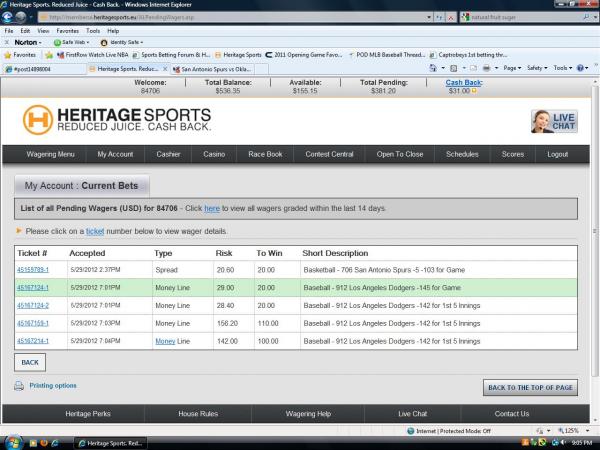Click the Live Chat agent icon

(553, 121)
